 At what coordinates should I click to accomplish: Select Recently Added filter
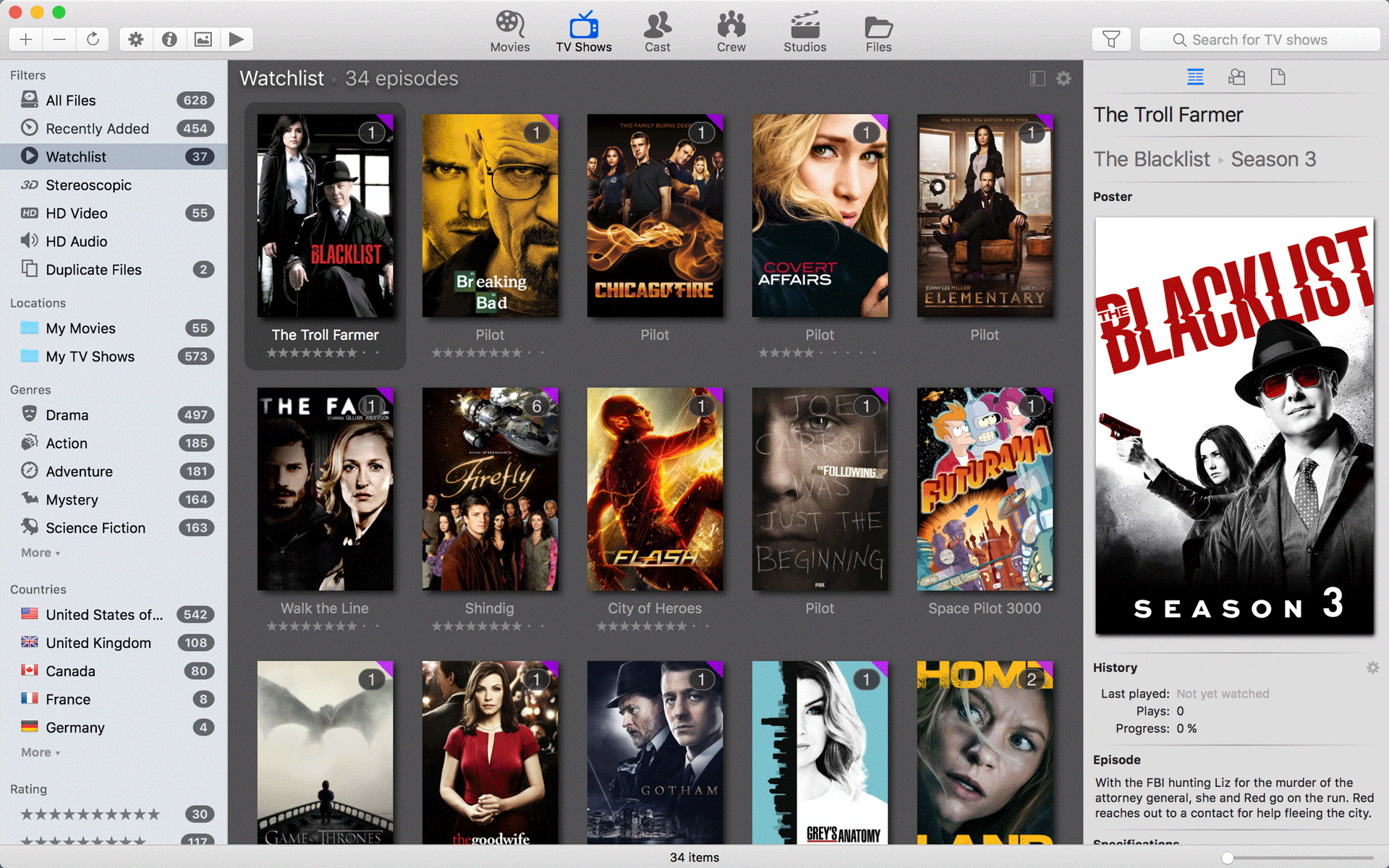(x=97, y=129)
